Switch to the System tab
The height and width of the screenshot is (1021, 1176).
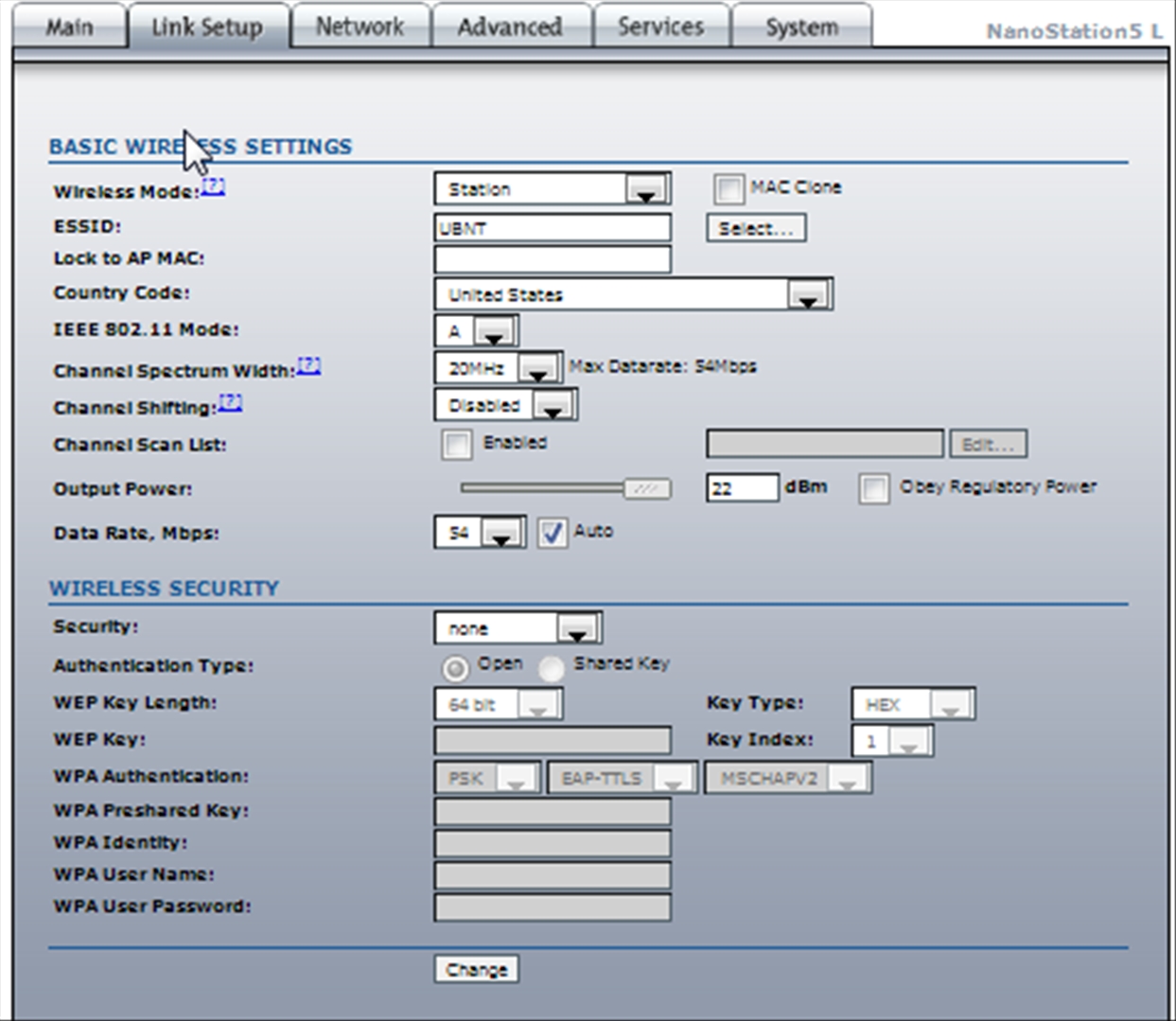(801, 26)
